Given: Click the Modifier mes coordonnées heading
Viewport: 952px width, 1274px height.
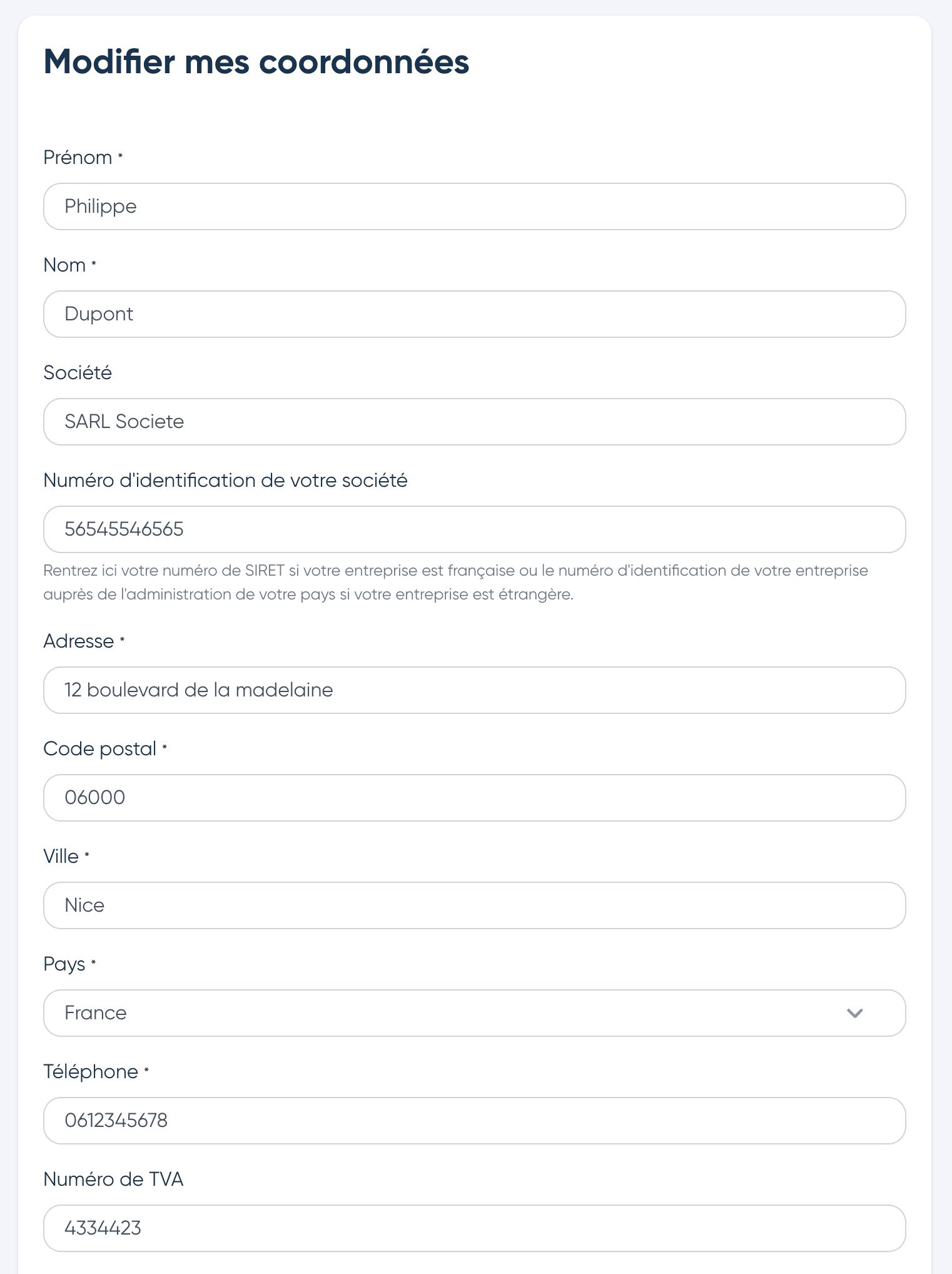Looking at the screenshot, I should click(256, 62).
